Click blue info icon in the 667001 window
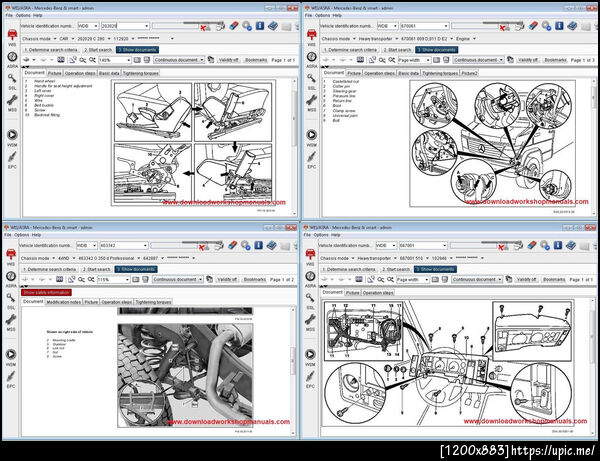Viewport: 600px width, 461px height. coord(558,246)
